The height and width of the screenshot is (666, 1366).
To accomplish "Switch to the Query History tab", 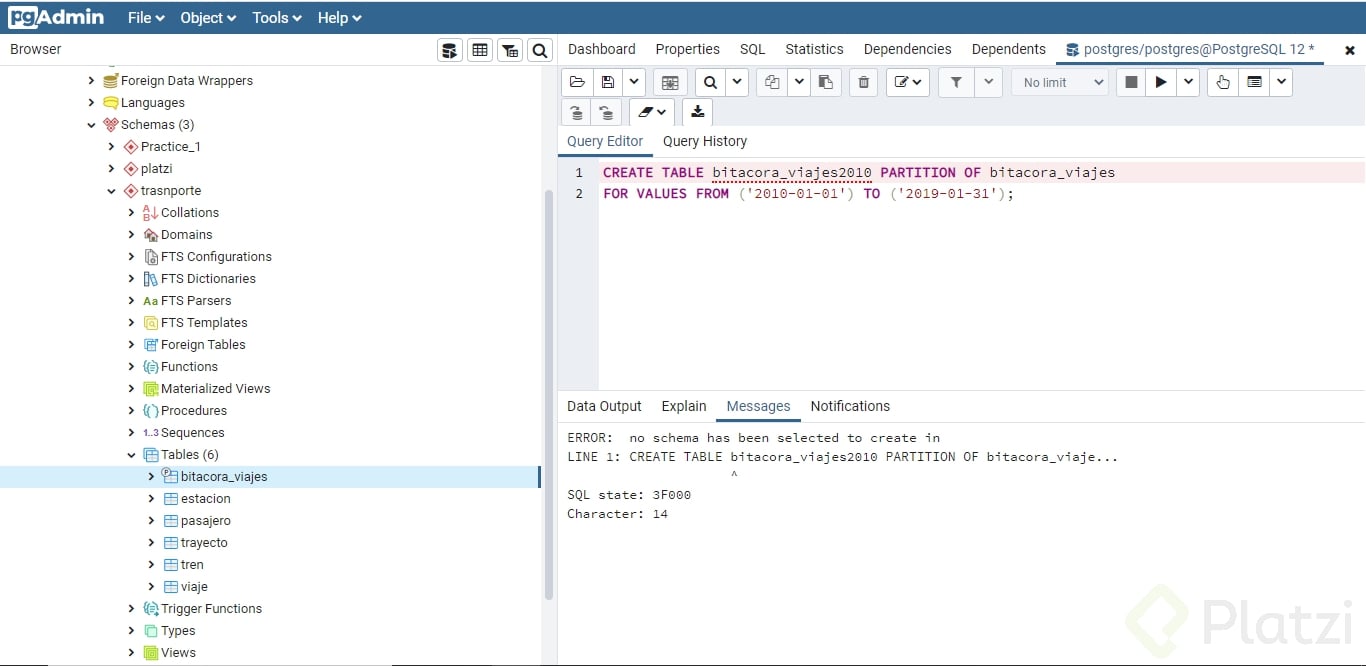I will (705, 141).
